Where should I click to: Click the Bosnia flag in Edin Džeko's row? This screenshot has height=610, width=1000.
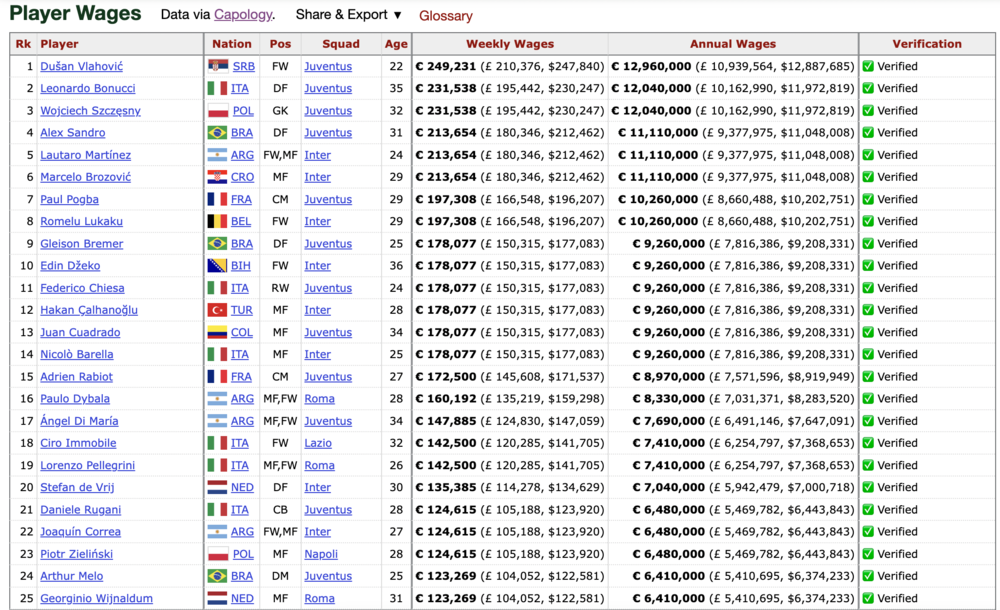217,266
